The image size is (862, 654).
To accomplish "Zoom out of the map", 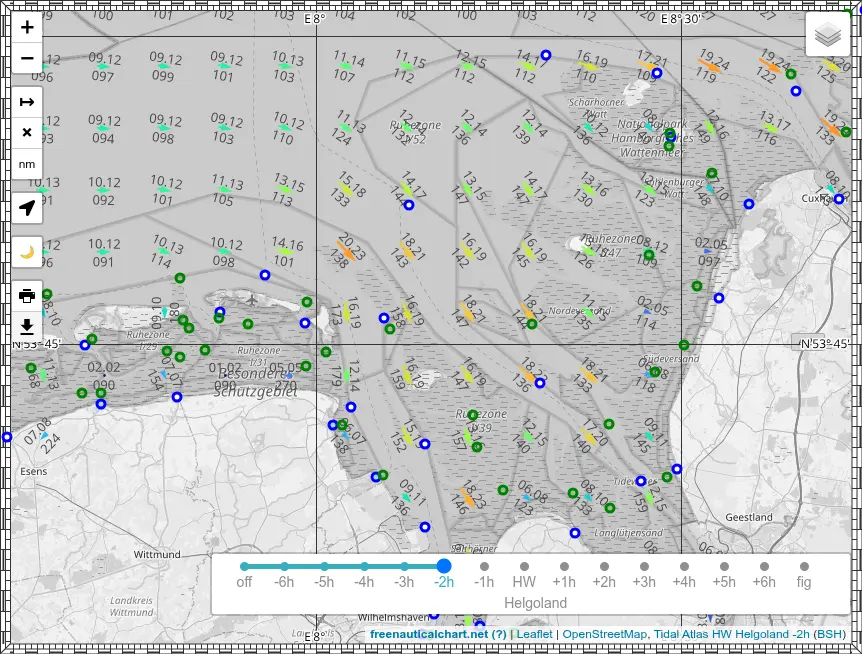I will point(27,58).
